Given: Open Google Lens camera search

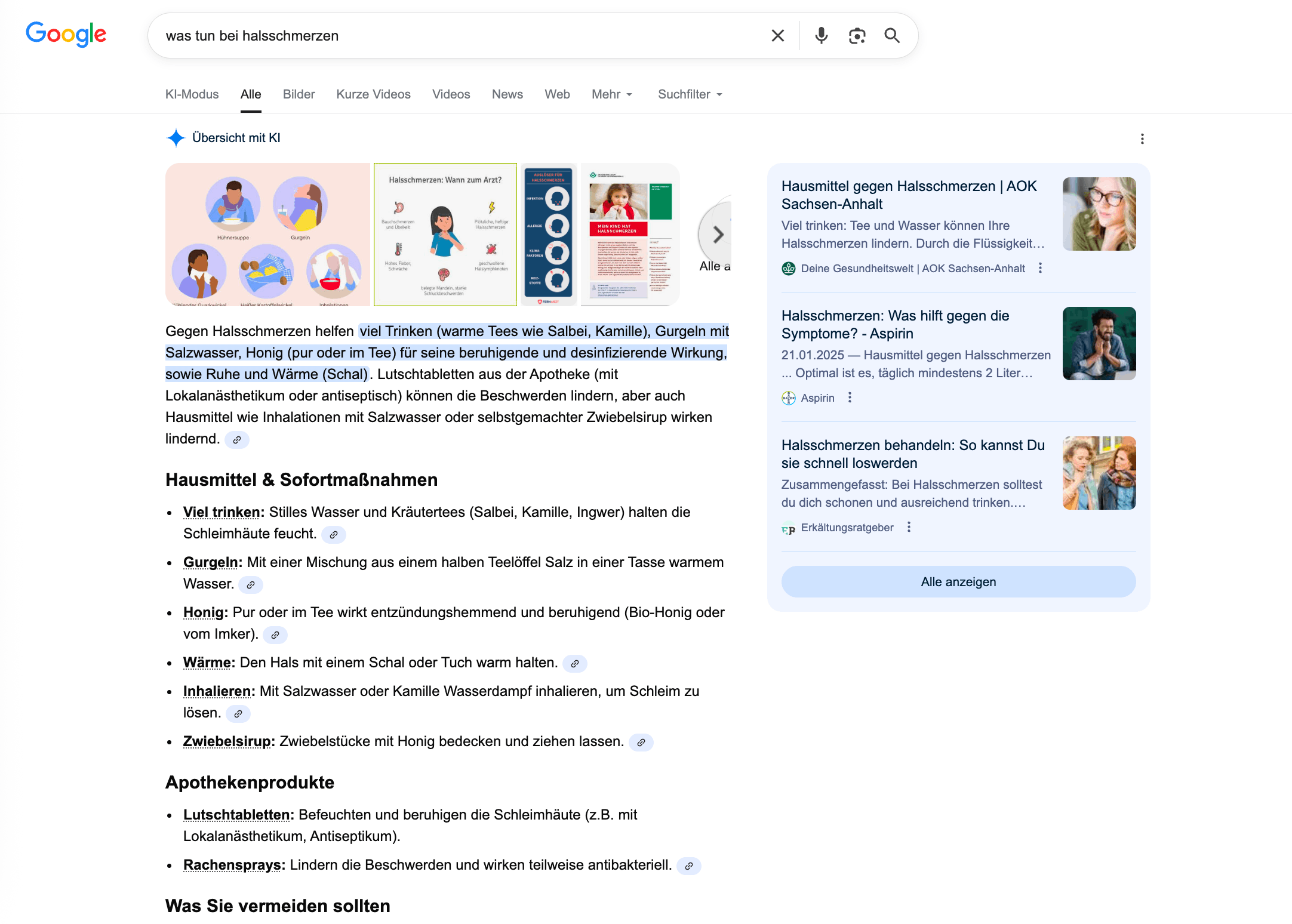Looking at the screenshot, I should click(857, 35).
